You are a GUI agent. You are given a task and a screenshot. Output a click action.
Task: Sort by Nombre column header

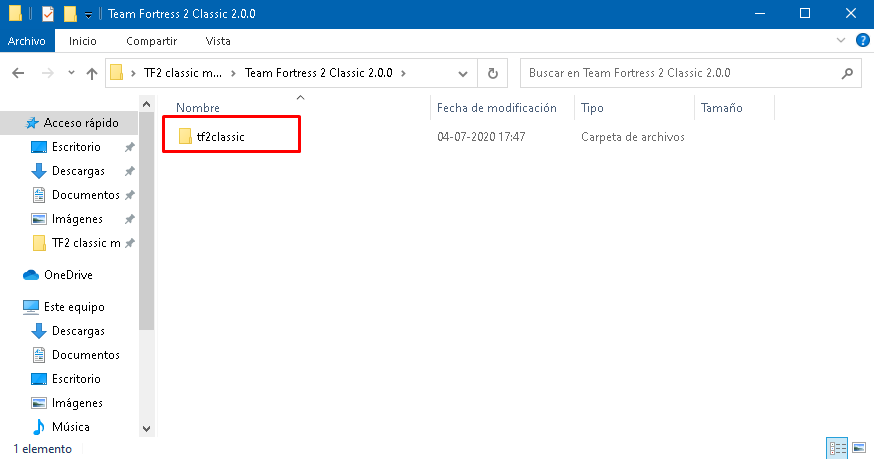[198, 108]
